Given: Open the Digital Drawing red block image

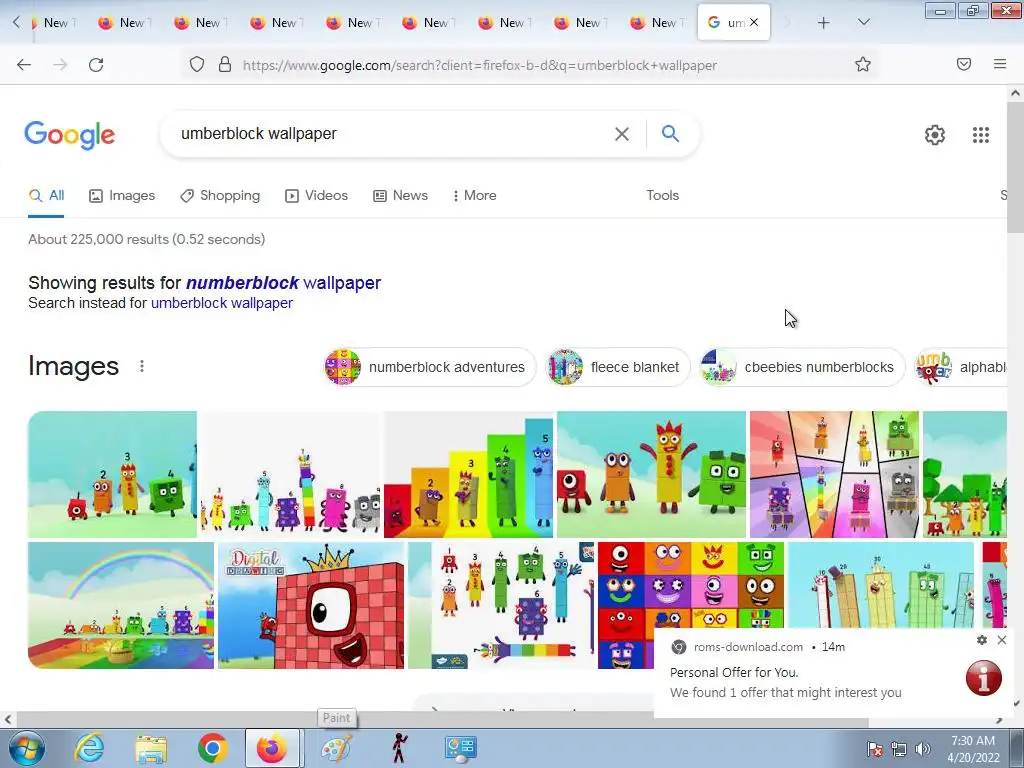Looking at the screenshot, I should pyautogui.click(x=311, y=605).
